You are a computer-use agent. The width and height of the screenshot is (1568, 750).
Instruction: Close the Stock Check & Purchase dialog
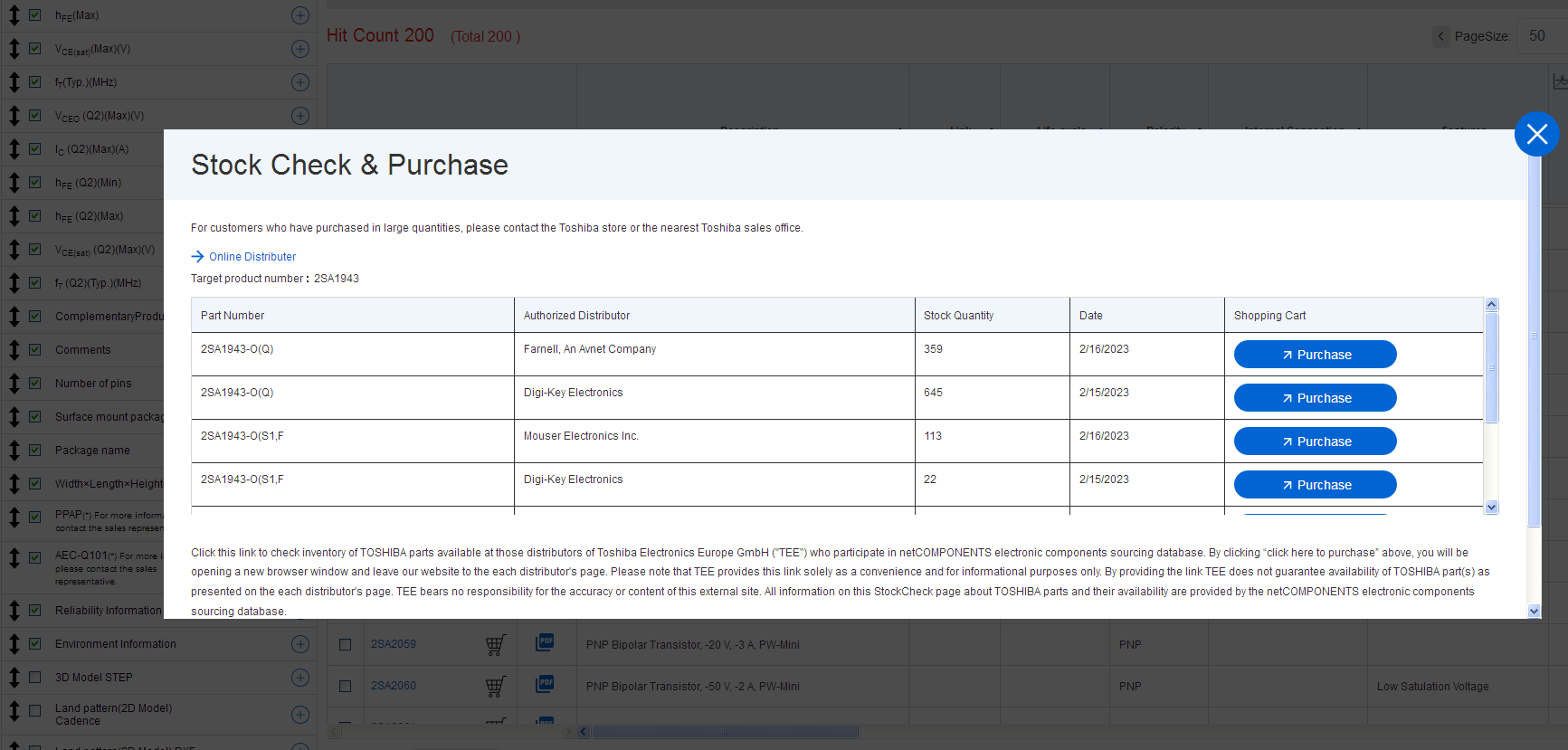pyautogui.click(x=1536, y=134)
